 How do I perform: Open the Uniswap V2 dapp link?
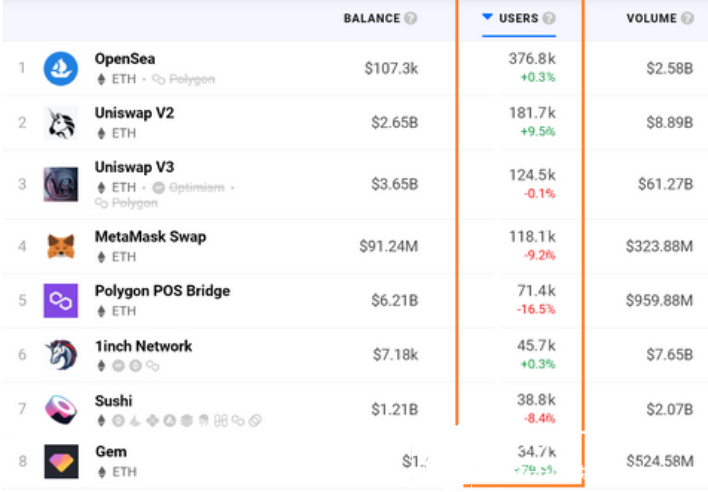134,113
